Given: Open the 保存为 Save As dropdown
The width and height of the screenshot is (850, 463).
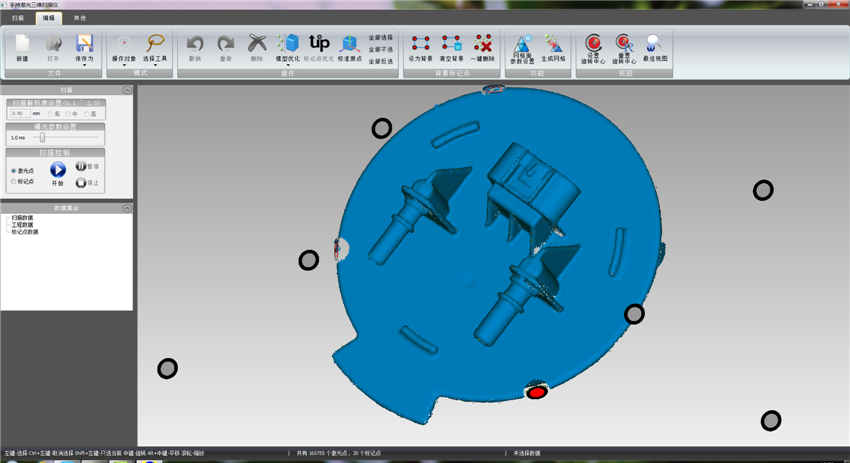Looking at the screenshot, I should click(84, 65).
